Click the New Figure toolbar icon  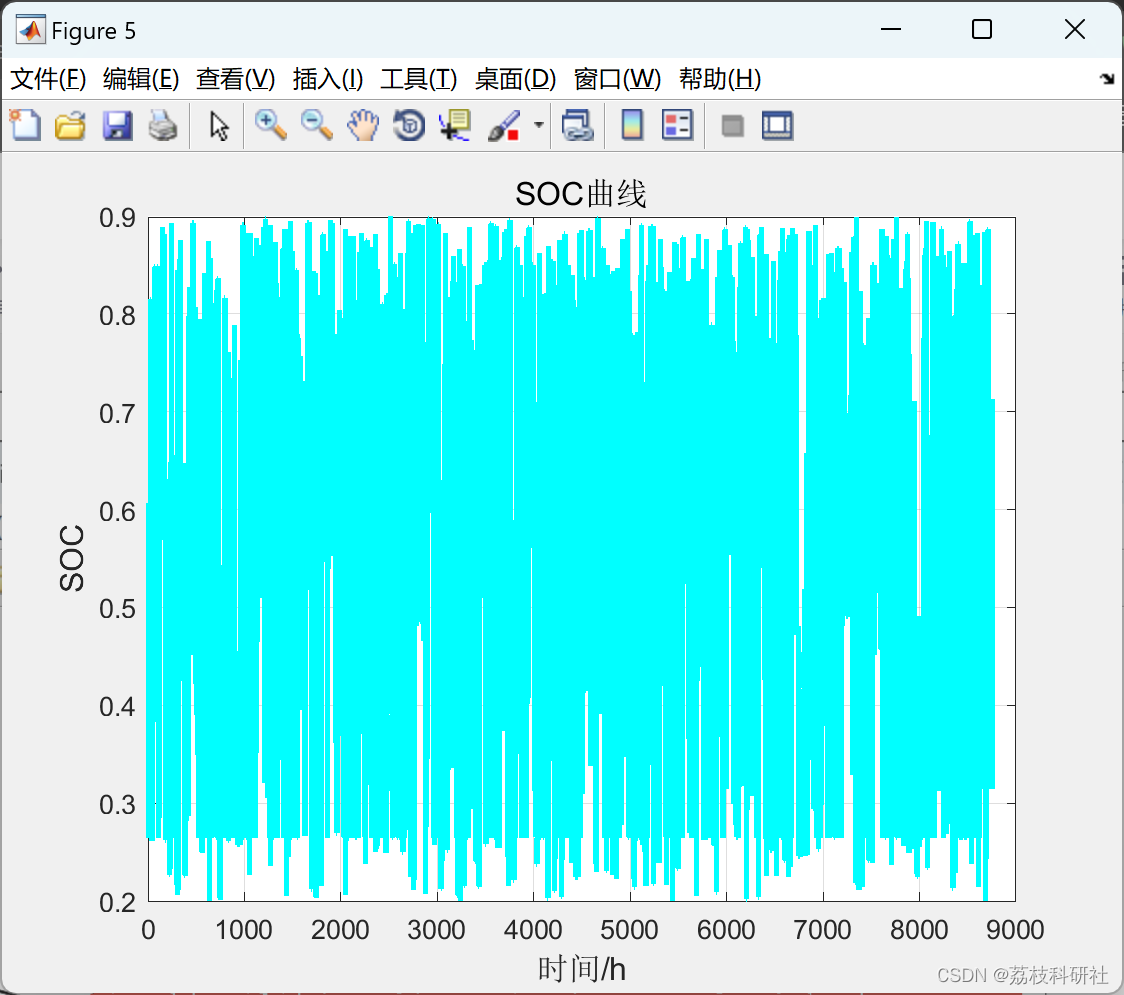point(25,125)
